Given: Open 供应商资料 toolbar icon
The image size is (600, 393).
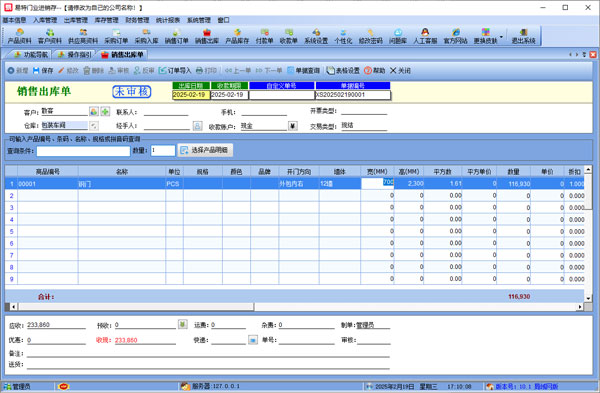Looking at the screenshot, I should click(83, 36).
